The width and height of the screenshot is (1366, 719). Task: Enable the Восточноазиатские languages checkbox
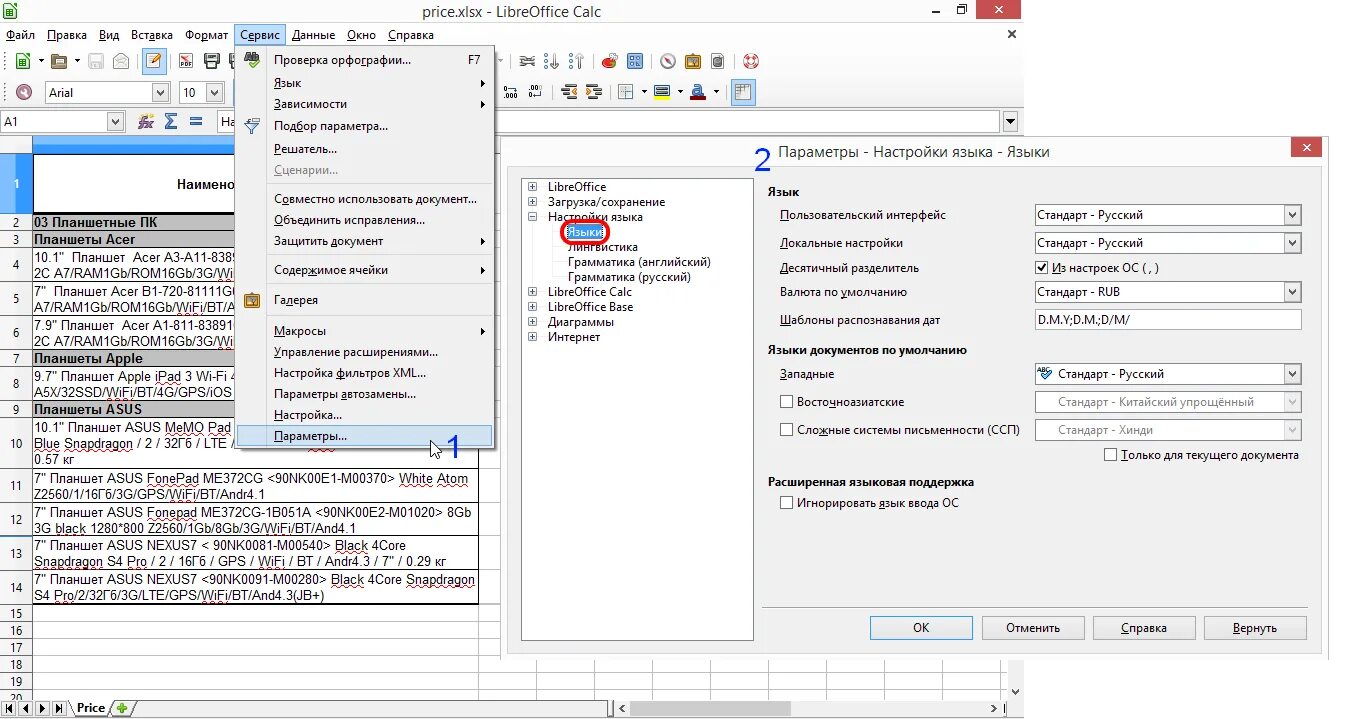coord(786,402)
